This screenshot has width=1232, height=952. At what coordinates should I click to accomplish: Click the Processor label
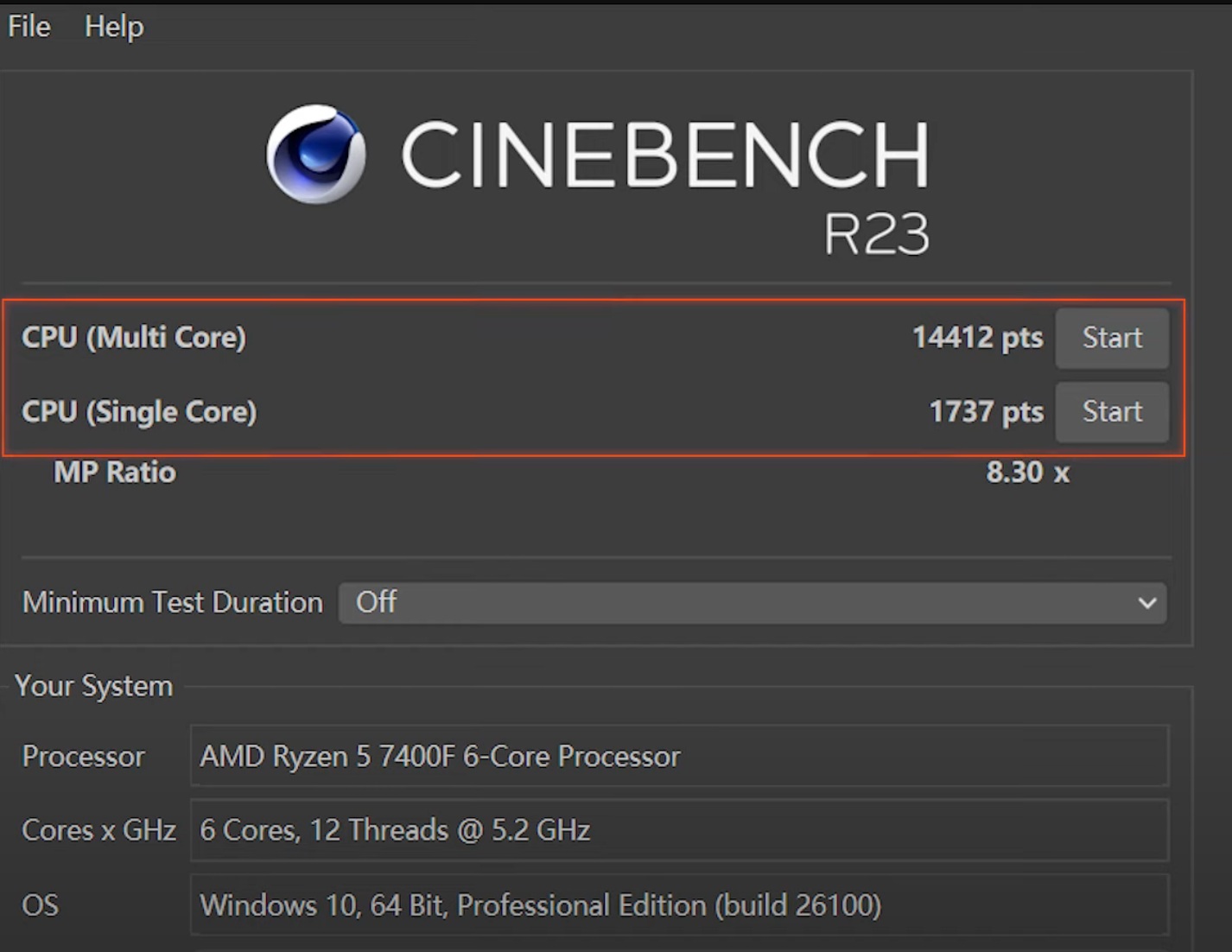point(84,757)
